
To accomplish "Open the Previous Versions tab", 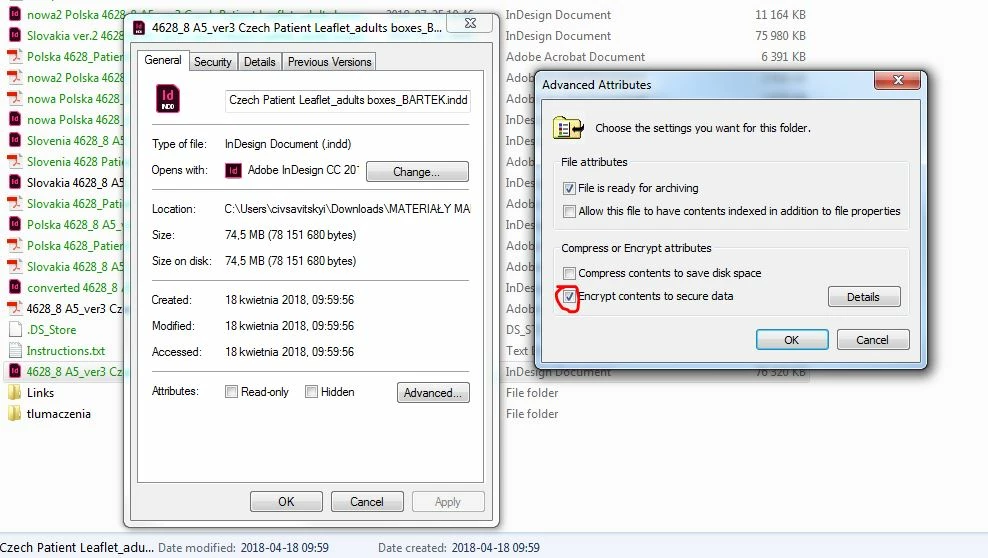I will (330, 62).
